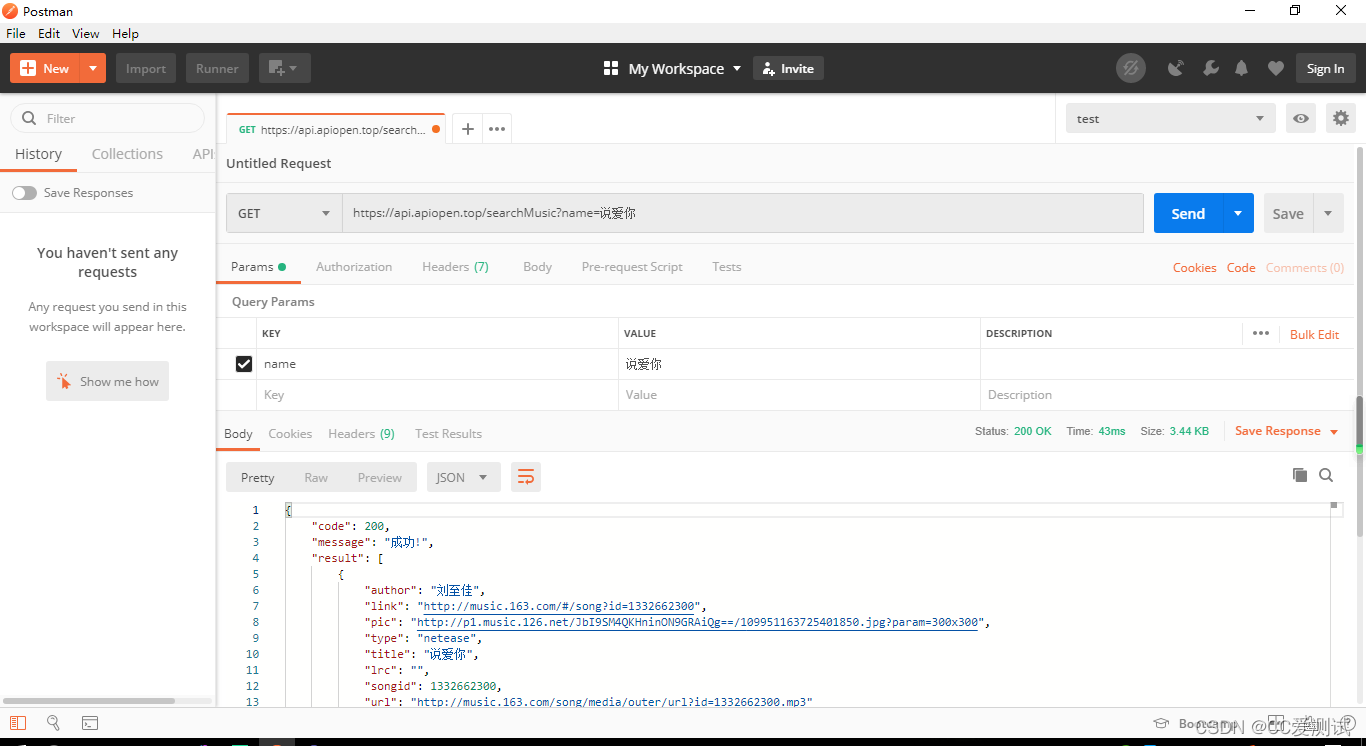Click Sign In
The image size is (1366, 746).
point(1325,68)
